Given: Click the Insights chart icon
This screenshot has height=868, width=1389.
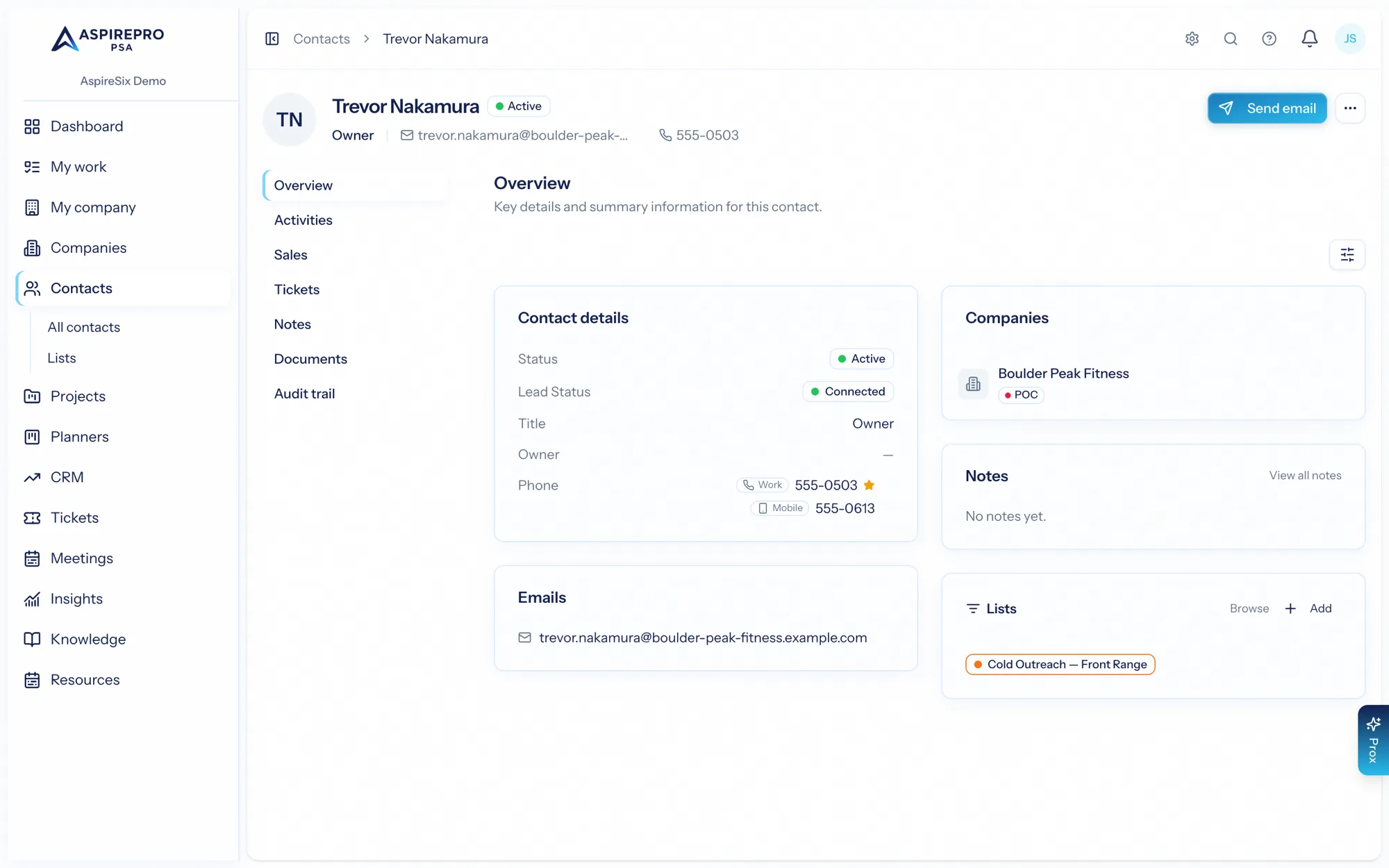Looking at the screenshot, I should pyautogui.click(x=32, y=599).
